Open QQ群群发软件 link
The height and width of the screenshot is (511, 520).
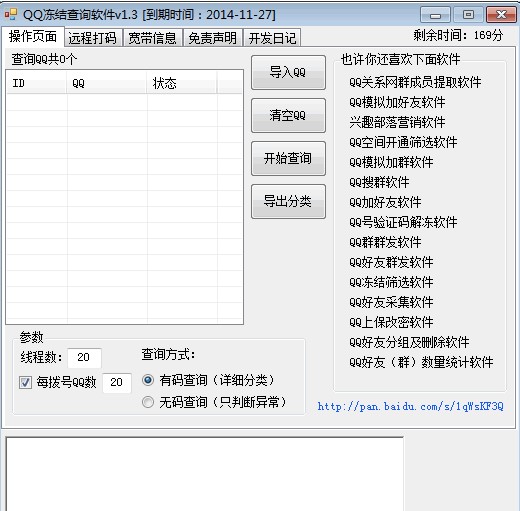click(x=385, y=242)
